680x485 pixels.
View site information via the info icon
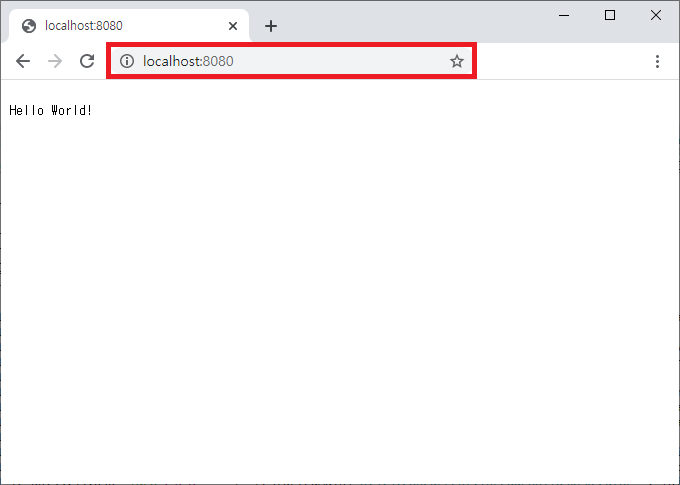point(127,61)
